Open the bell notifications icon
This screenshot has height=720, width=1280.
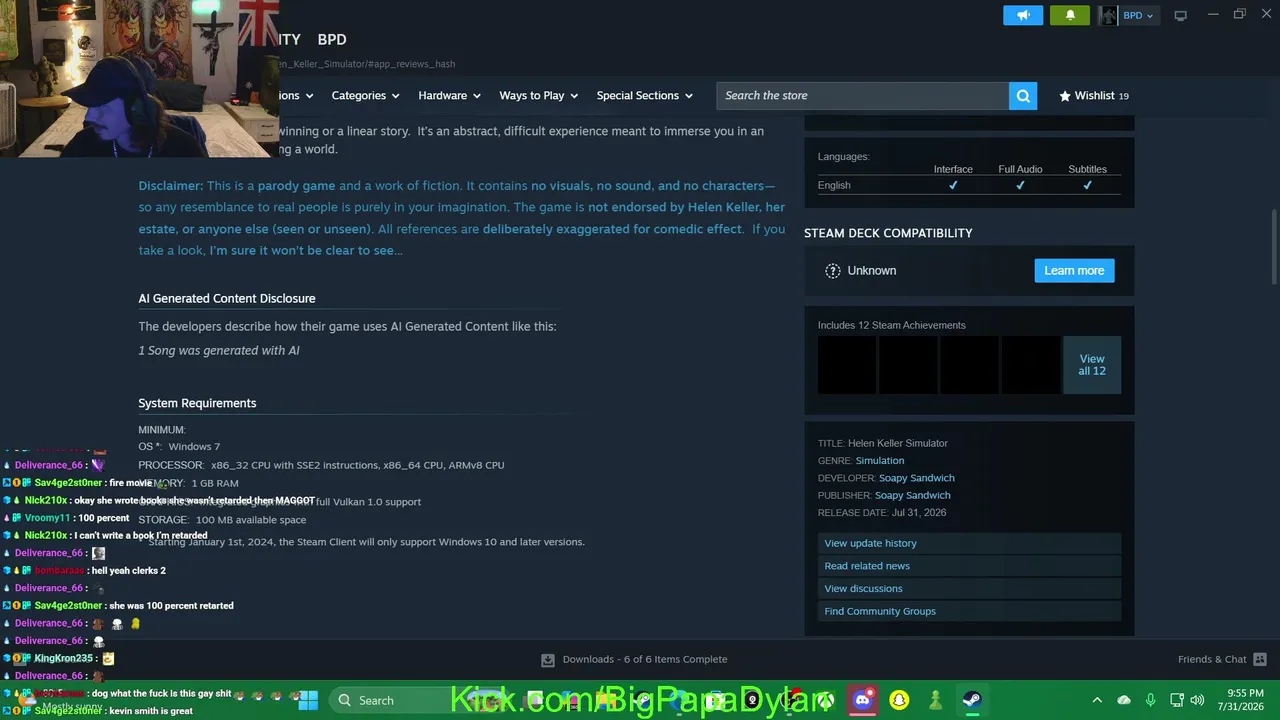tap(1071, 15)
